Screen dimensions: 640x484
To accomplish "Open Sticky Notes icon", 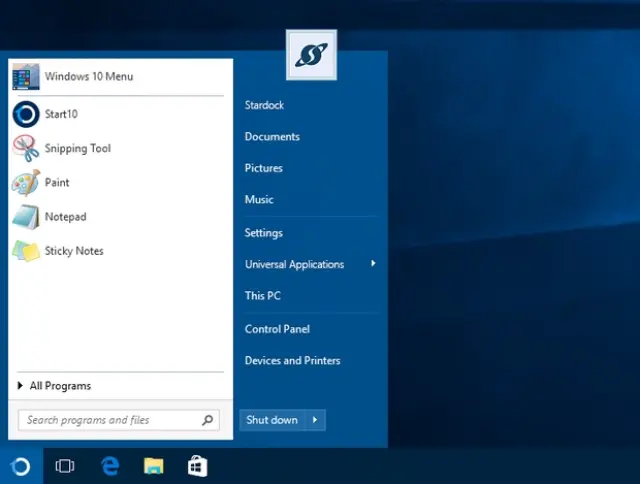I will pyautogui.click(x=26, y=251).
